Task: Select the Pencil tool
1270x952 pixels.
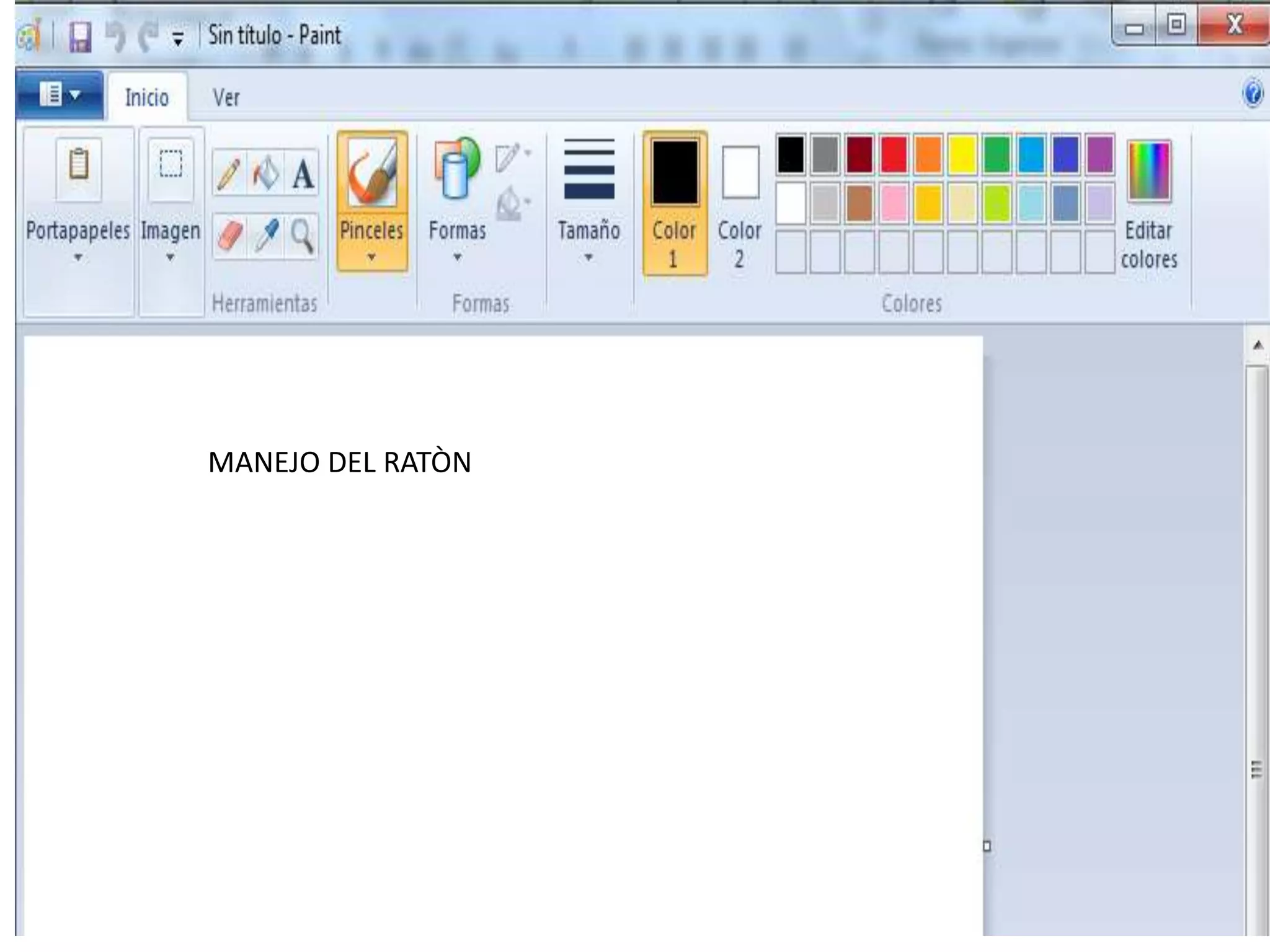Action: (229, 174)
